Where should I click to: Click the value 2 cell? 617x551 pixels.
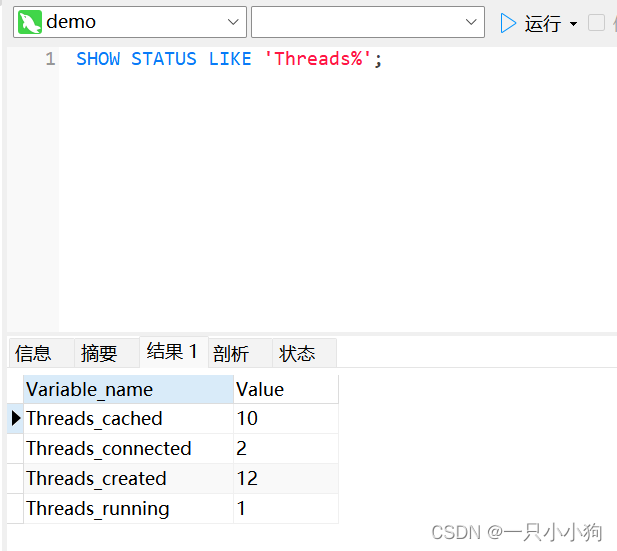286,449
